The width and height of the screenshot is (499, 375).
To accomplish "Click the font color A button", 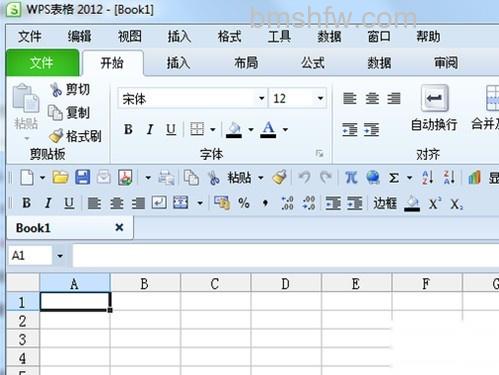I will tap(268, 129).
